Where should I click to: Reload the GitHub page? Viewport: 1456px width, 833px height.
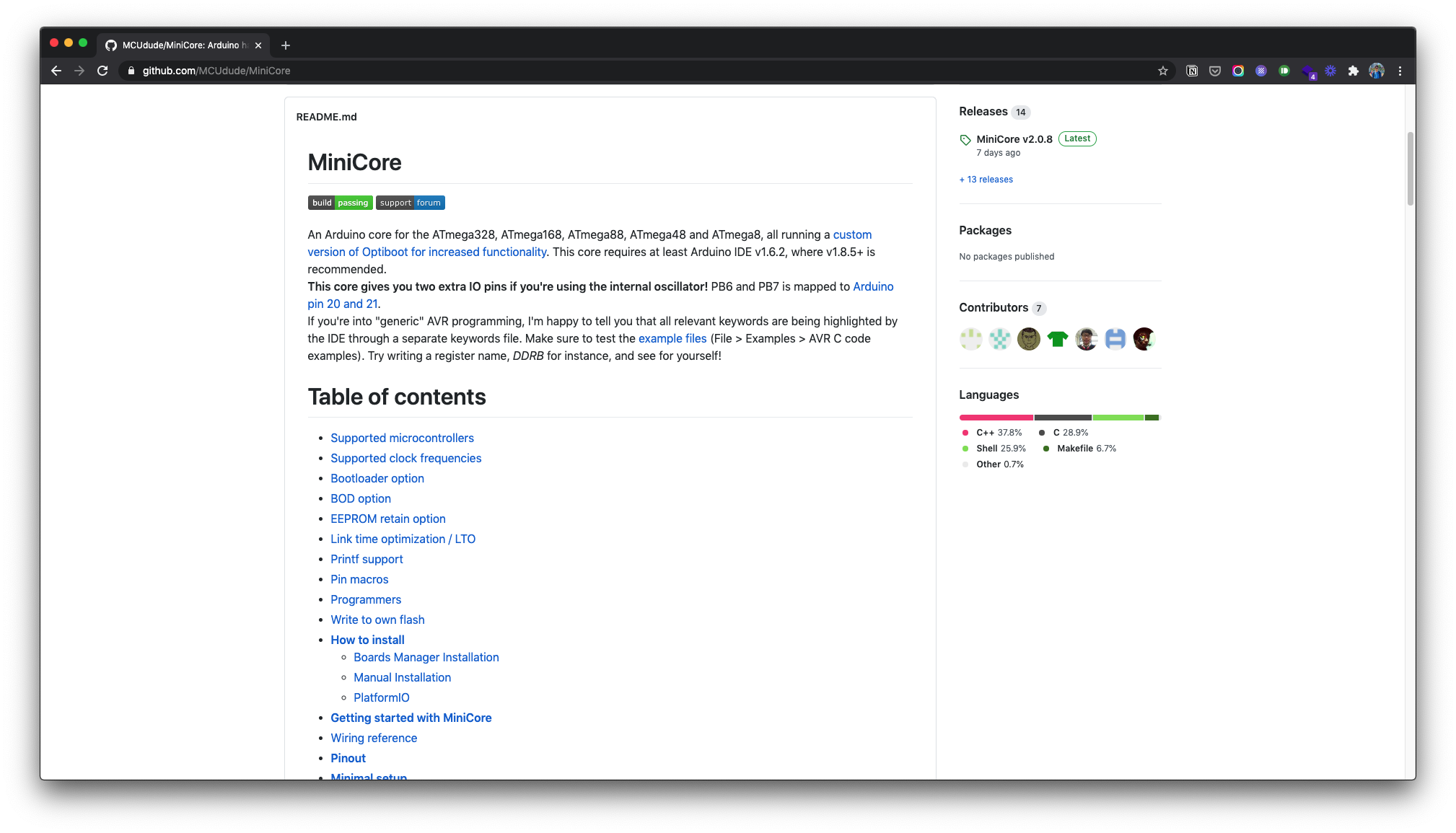[102, 71]
